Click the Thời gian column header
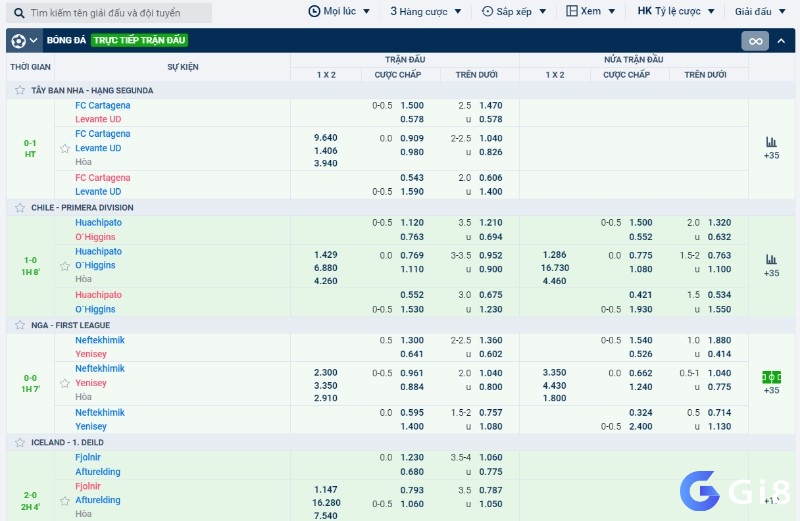This screenshot has height=521, width=800. [x=30, y=67]
